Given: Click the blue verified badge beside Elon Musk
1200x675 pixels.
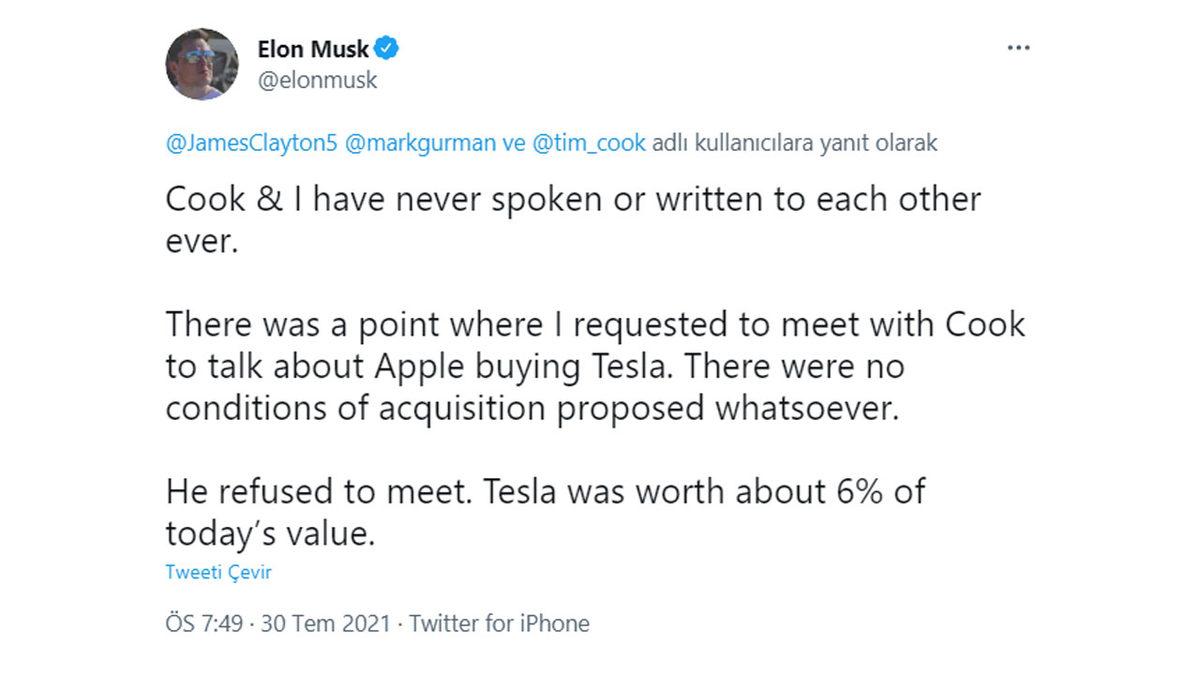Looking at the screenshot, I should click(388, 48).
